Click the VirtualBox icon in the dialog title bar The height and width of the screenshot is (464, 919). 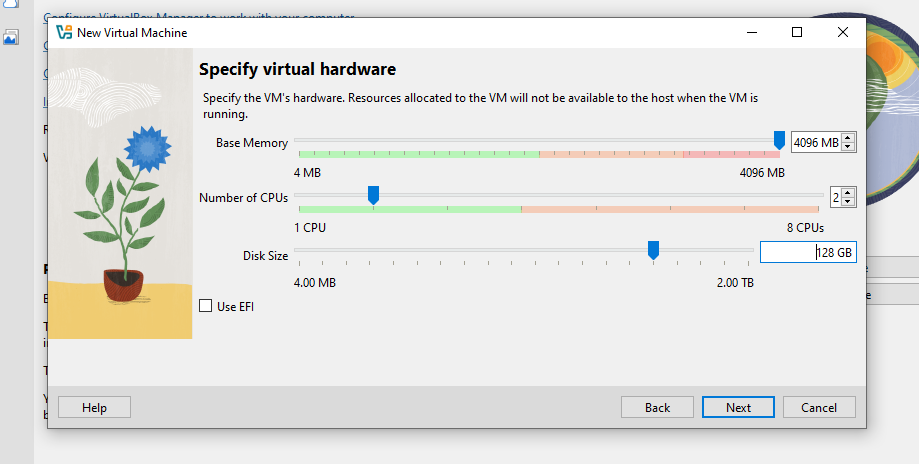[x=64, y=33]
